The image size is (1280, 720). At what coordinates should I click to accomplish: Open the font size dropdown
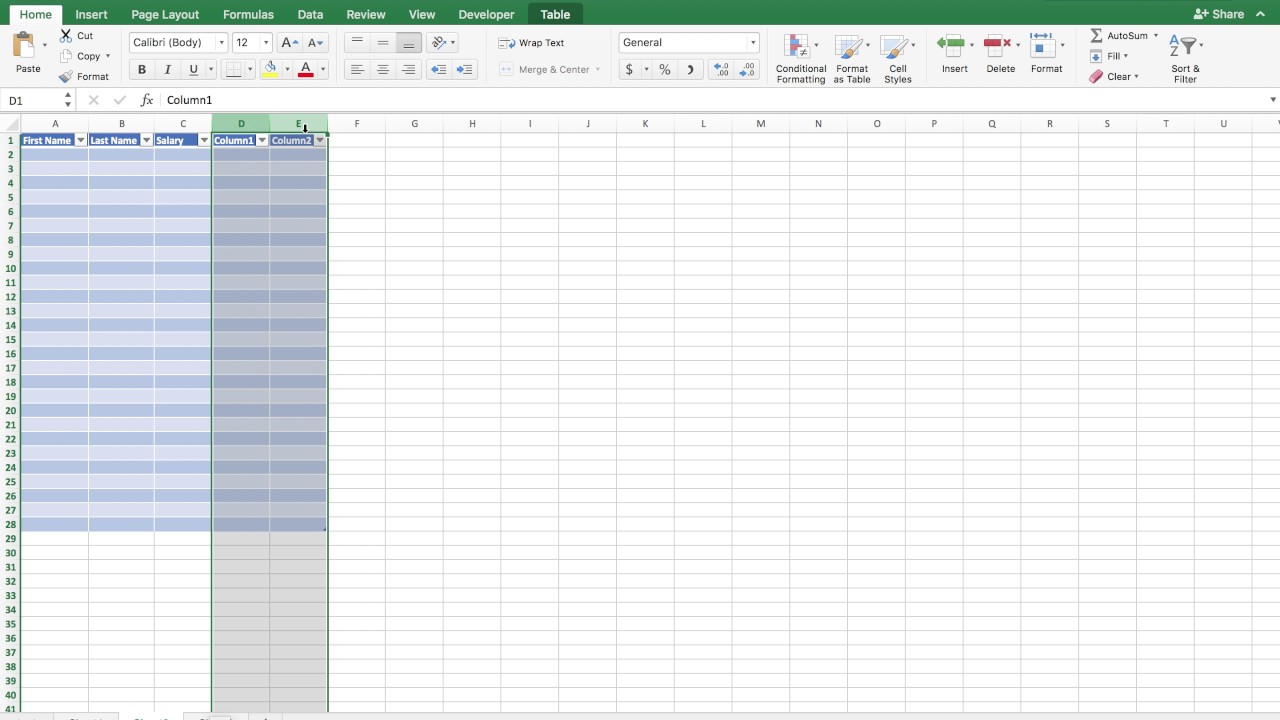pyautogui.click(x=266, y=43)
